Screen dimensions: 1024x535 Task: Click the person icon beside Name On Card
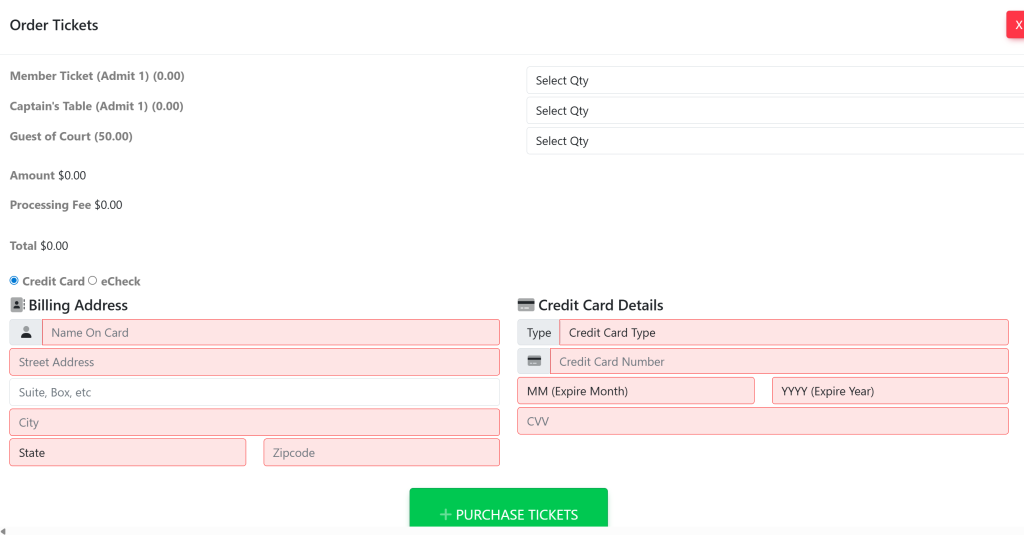[x=26, y=333]
